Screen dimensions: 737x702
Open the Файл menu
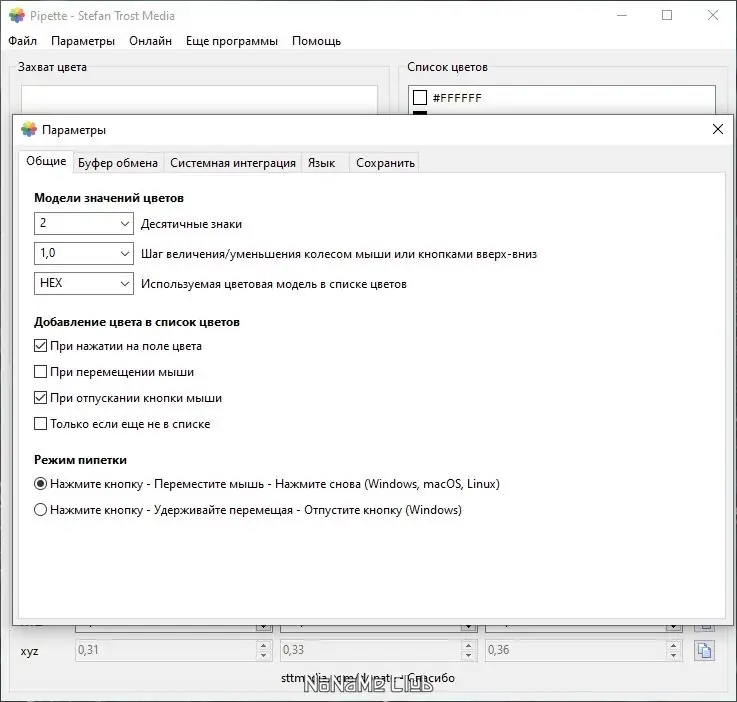pyautogui.click(x=23, y=41)
